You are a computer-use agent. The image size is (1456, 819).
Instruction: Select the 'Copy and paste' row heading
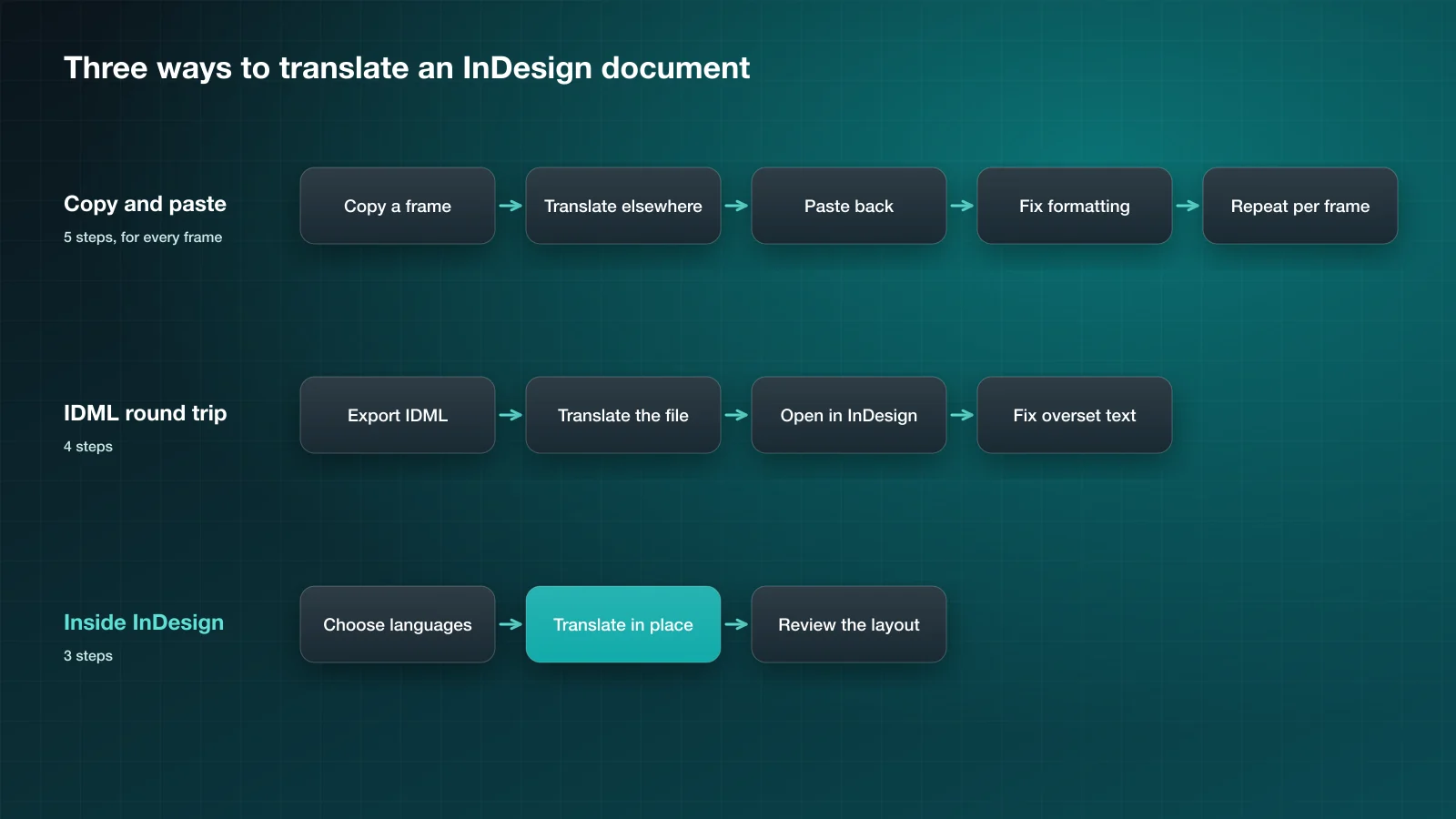pos(145,204)
